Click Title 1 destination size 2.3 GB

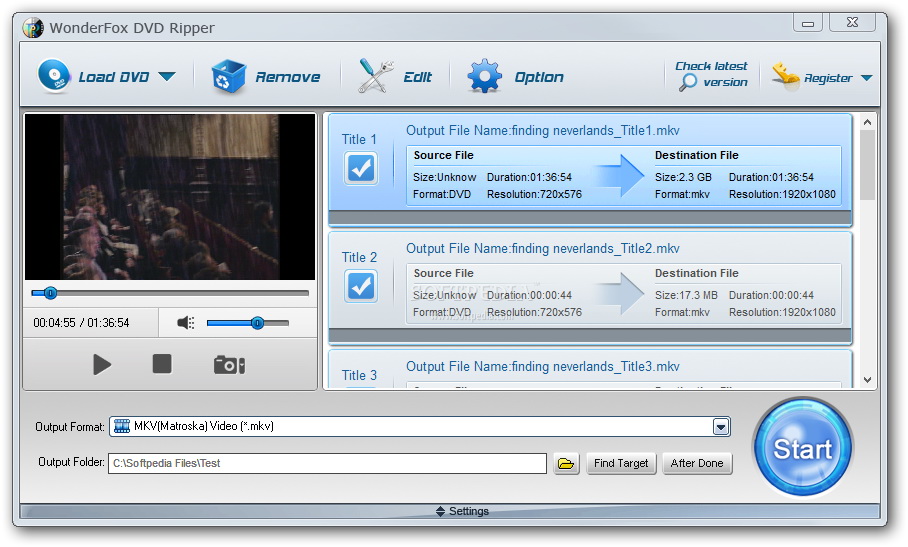(x=683, y=177)
